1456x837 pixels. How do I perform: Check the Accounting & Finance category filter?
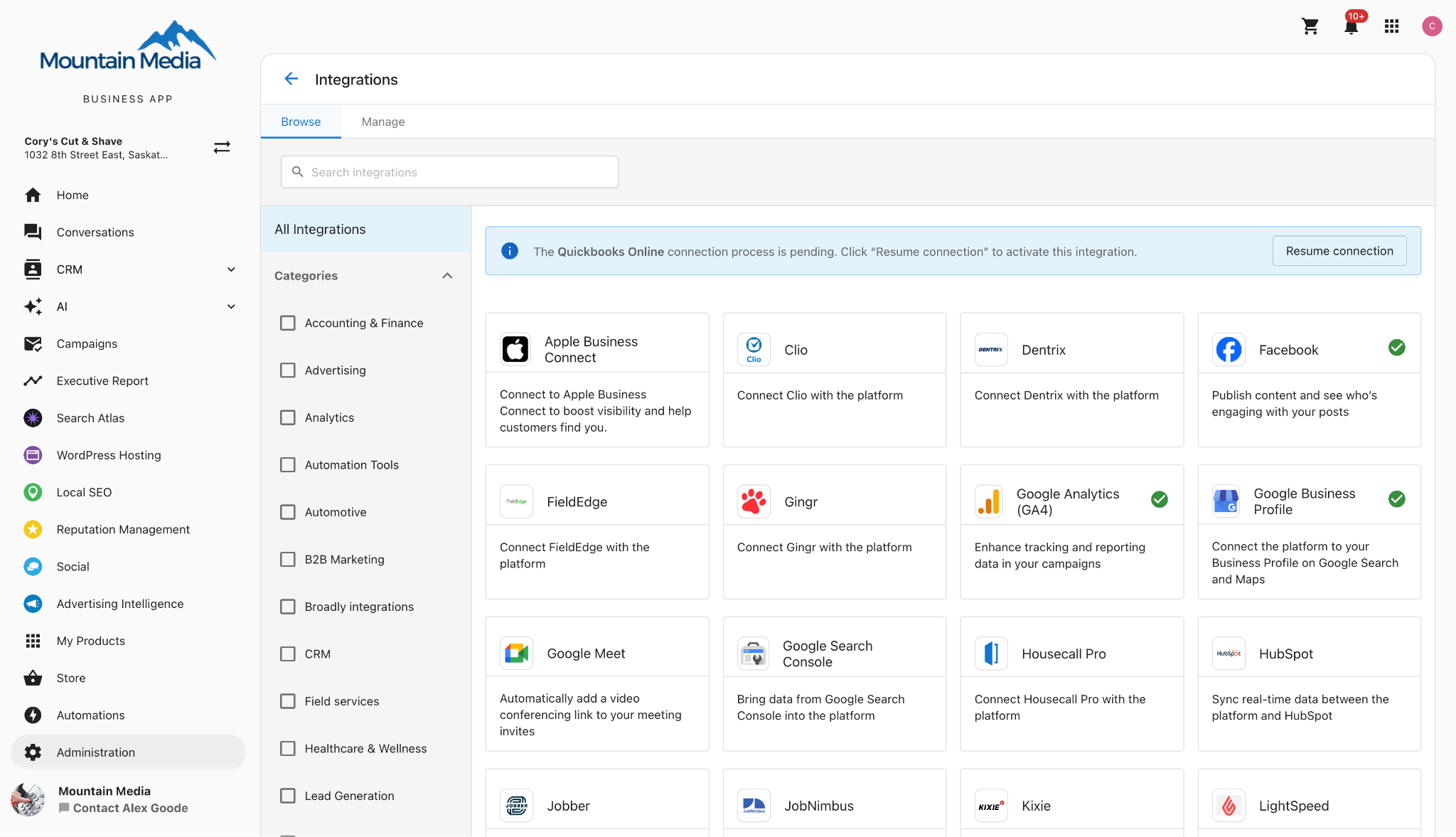pyautogui.click(x=287, y=322)
